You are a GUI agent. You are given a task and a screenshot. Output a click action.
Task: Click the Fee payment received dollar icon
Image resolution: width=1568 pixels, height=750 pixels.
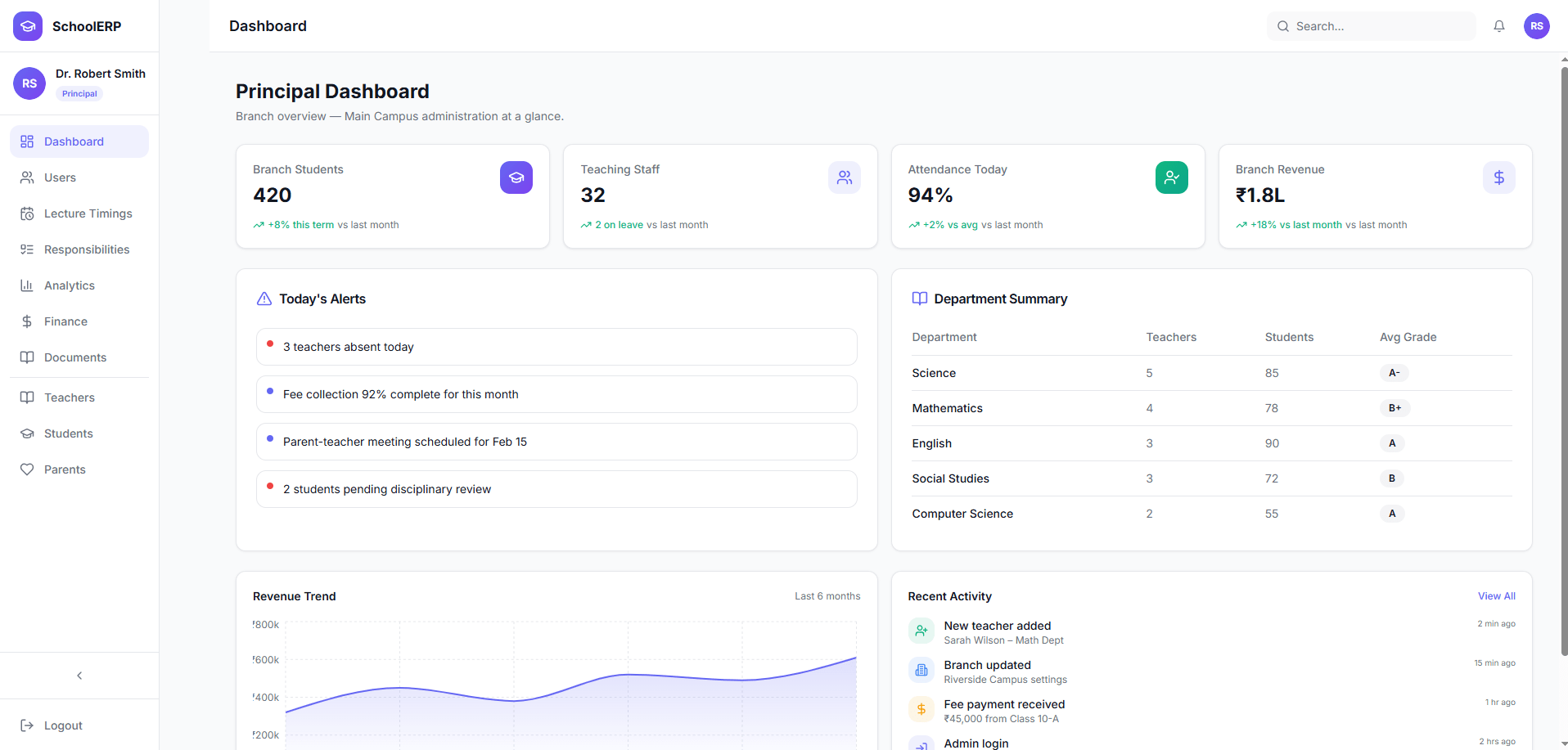921,709
